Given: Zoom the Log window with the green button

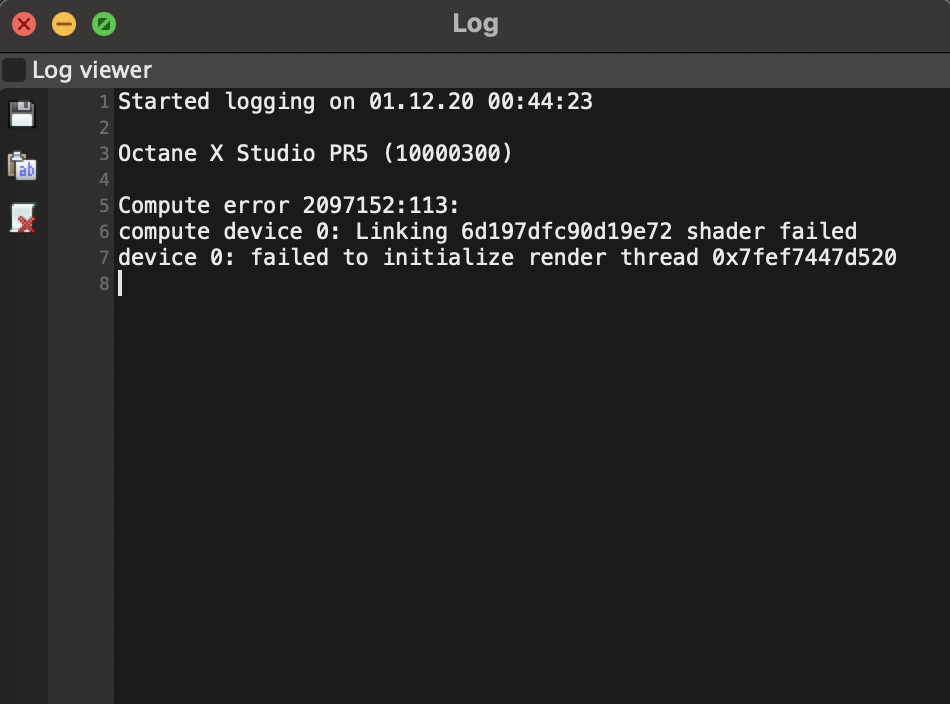Looking at the screenshot, I should tap(104, 24).
